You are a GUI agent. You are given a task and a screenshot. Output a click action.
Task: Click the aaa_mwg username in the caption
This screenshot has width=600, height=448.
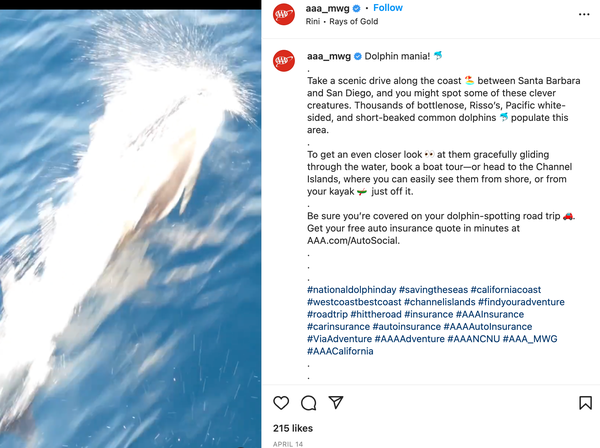coord(329,56)
